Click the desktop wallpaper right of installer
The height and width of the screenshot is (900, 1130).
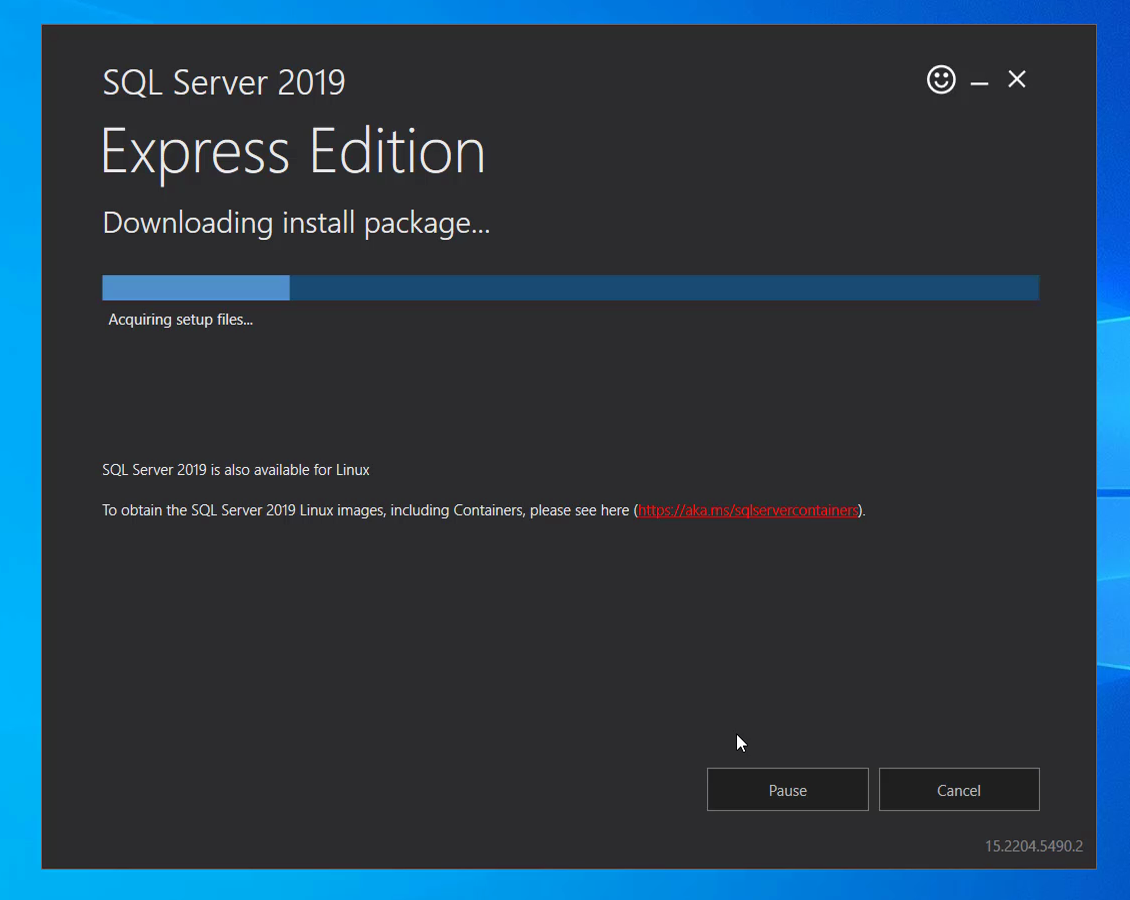1113,400
